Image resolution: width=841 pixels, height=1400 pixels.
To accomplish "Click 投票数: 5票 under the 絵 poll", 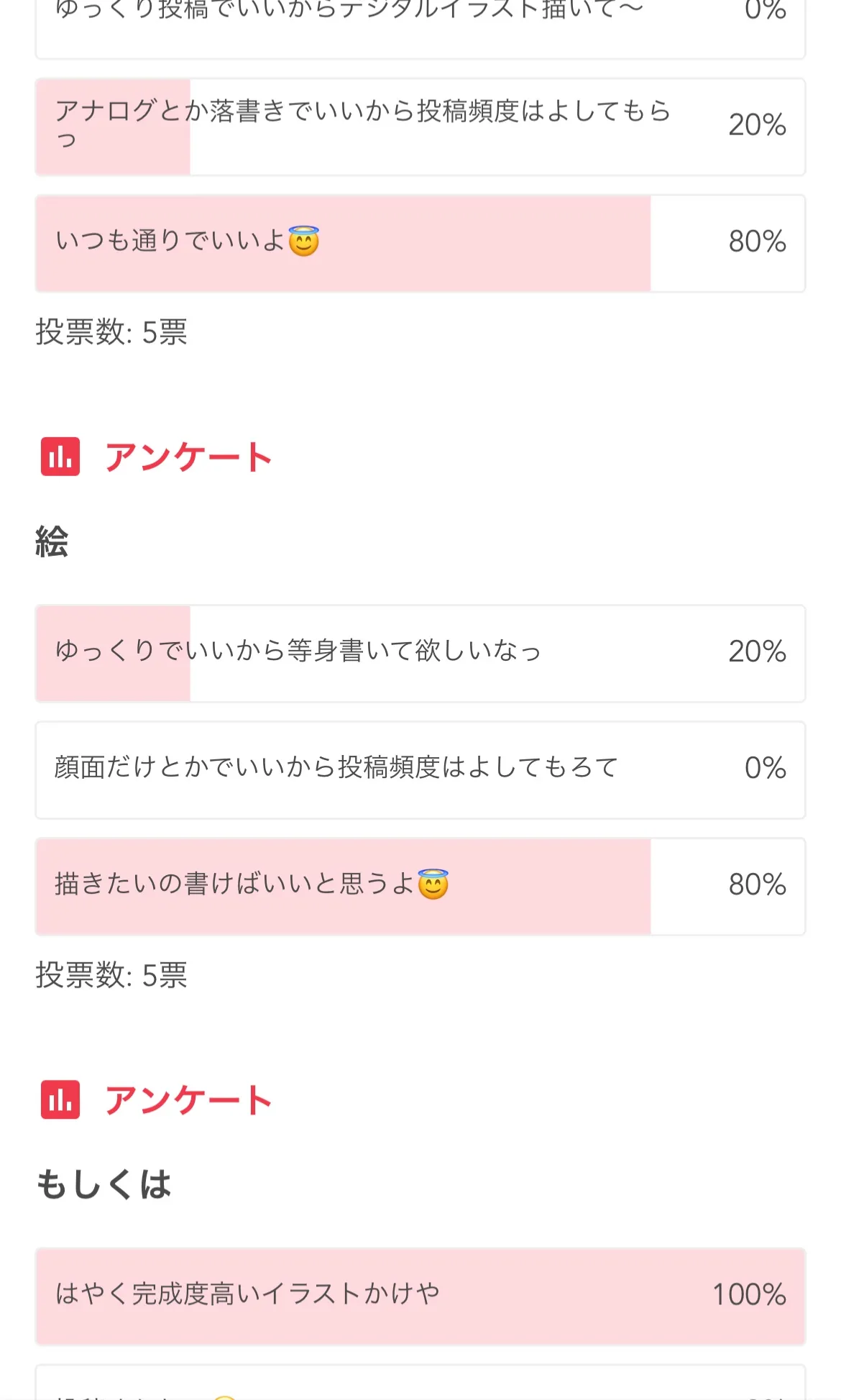I will click(x=111, y=975).
